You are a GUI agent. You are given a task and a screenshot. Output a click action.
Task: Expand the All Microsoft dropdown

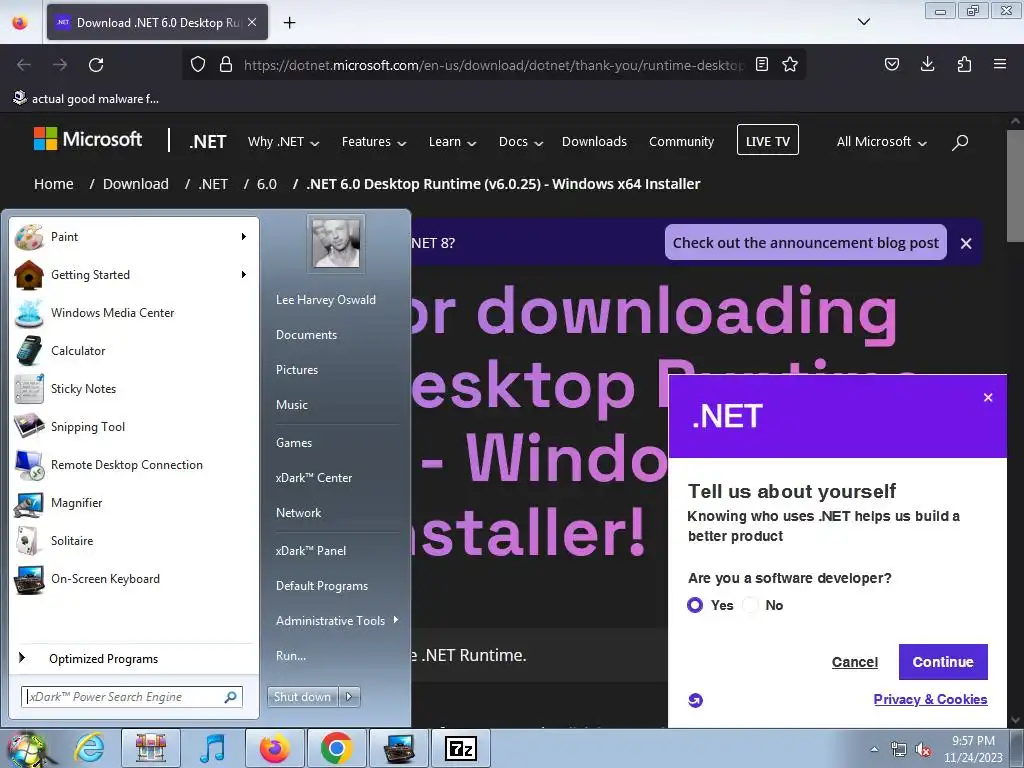coord(882,142)
